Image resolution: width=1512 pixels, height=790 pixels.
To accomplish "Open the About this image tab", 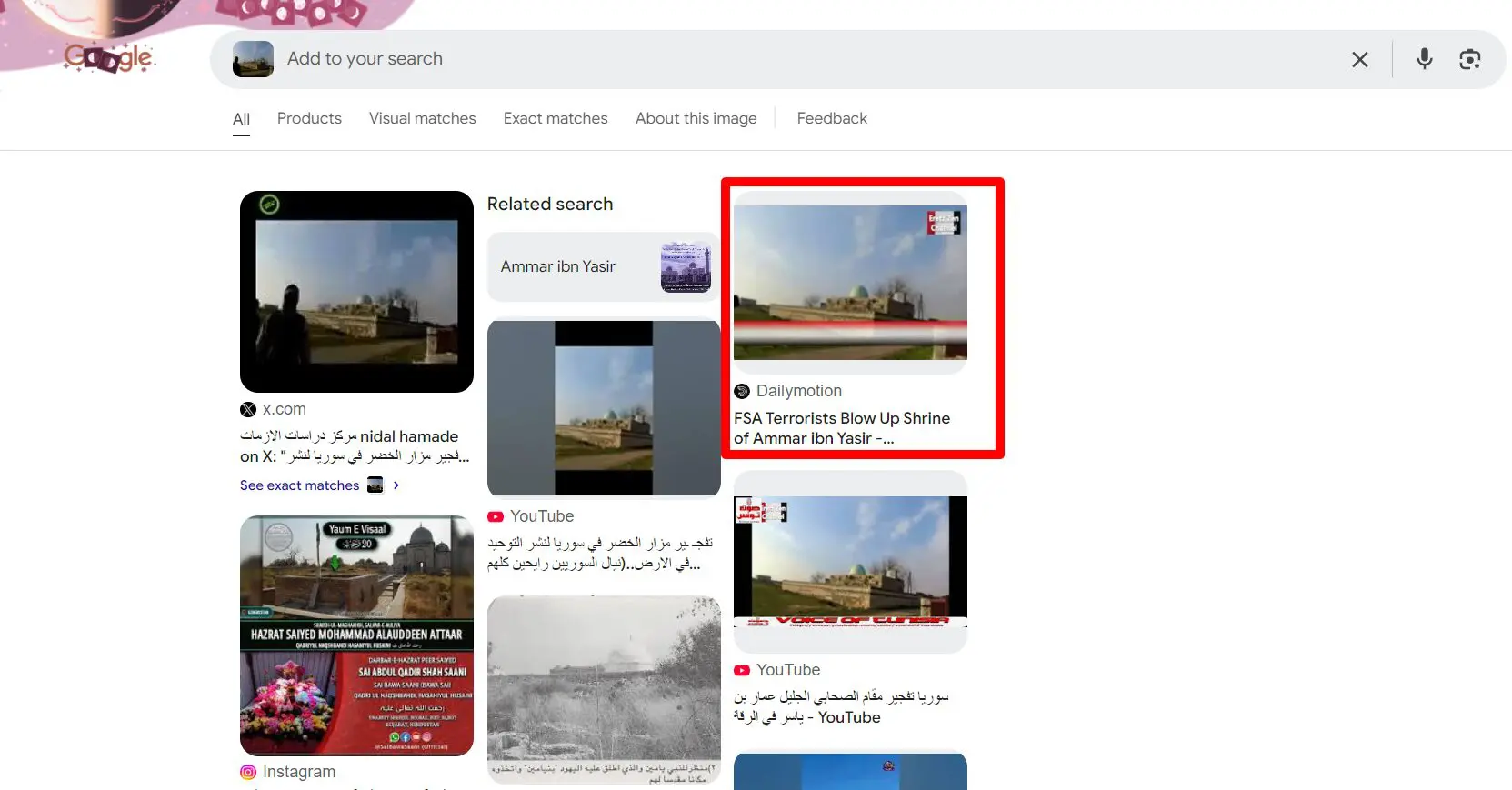I will [x=696, y=118].
